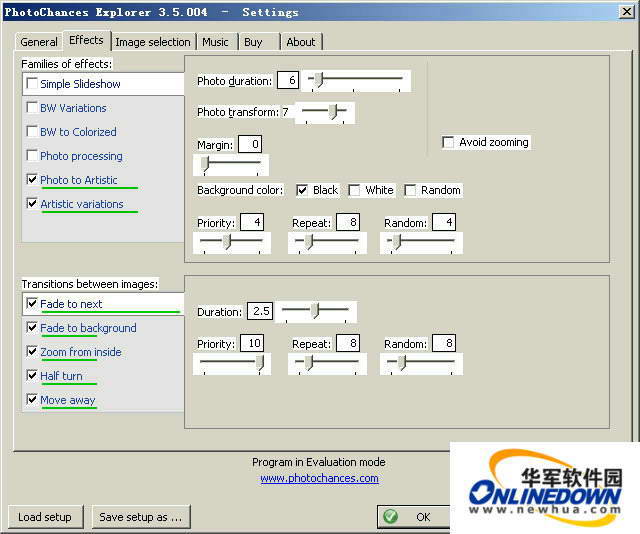
Task: Open the Music tab
Action: coord(216,42)
